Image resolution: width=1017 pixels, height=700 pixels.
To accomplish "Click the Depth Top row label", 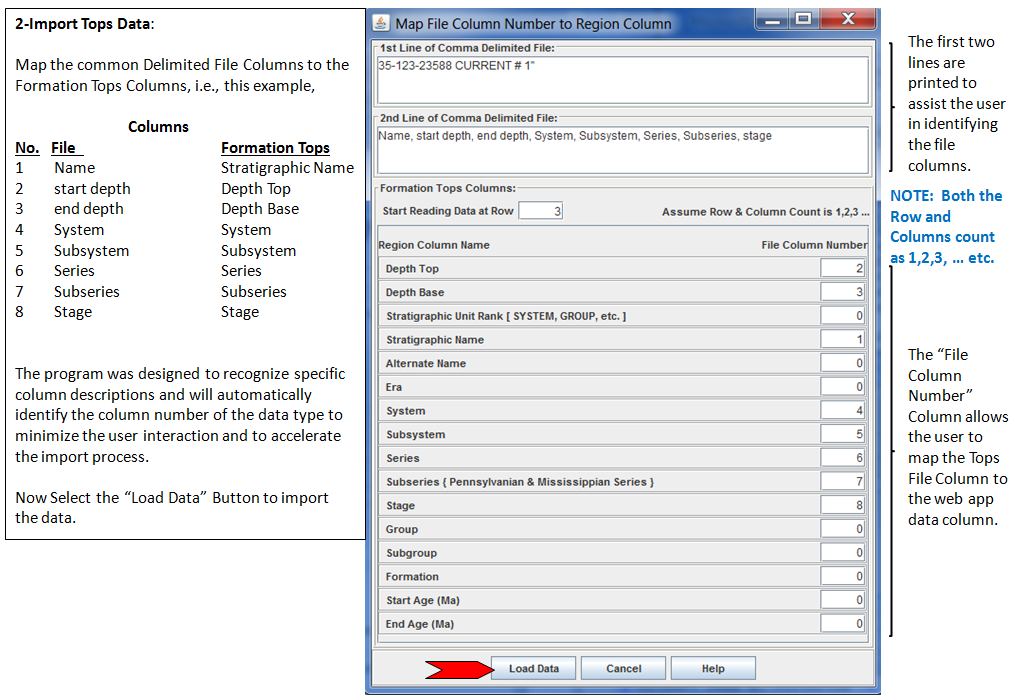I will [412, 269].
